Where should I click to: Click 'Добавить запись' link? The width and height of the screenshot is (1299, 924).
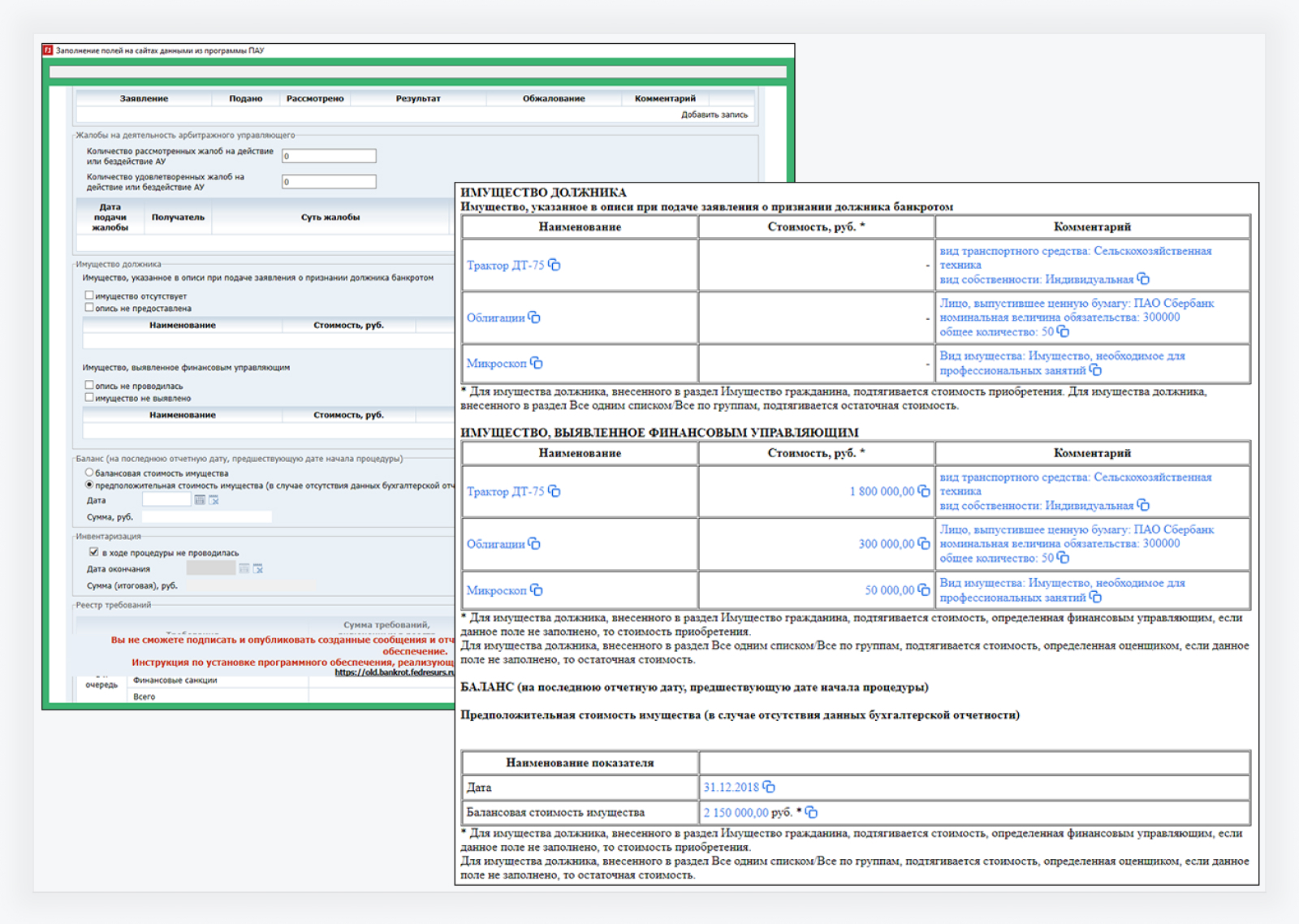coord(714,114)
